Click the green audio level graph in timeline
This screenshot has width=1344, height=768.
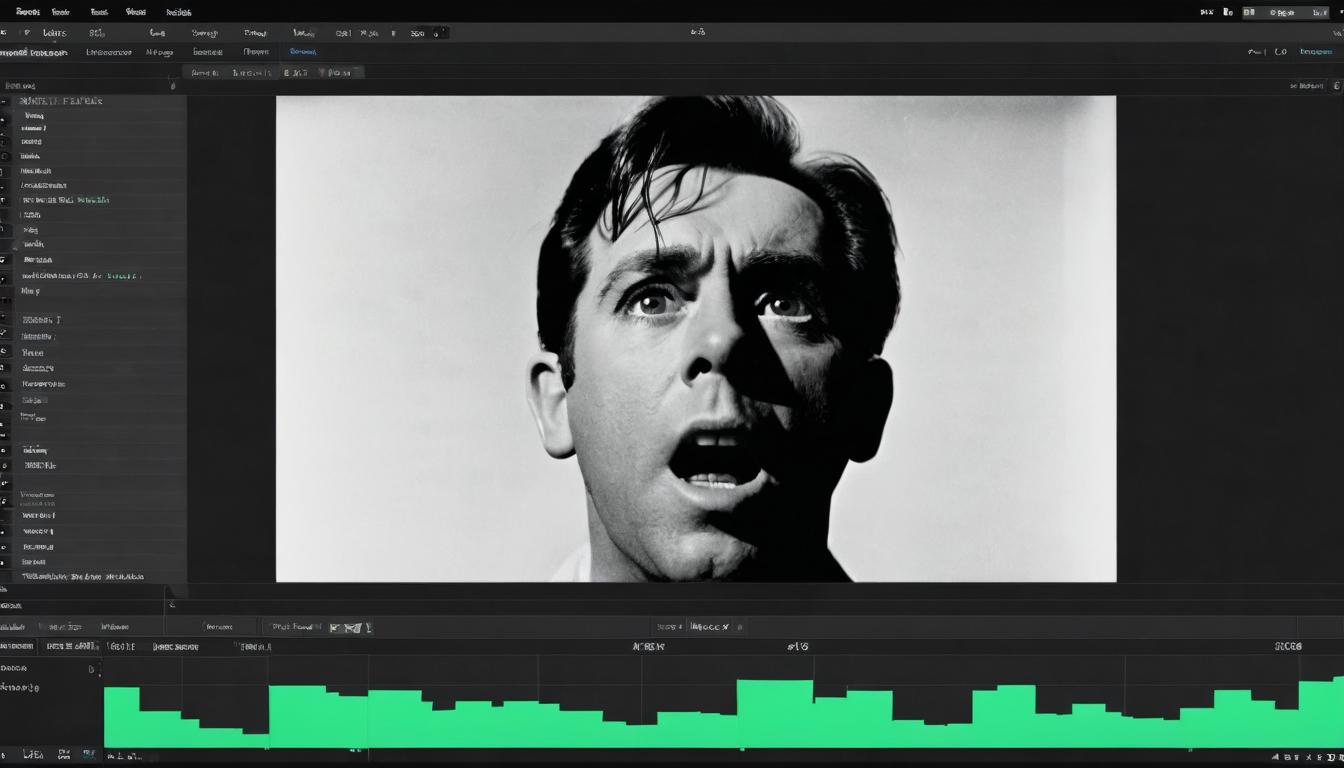(724, 712)
